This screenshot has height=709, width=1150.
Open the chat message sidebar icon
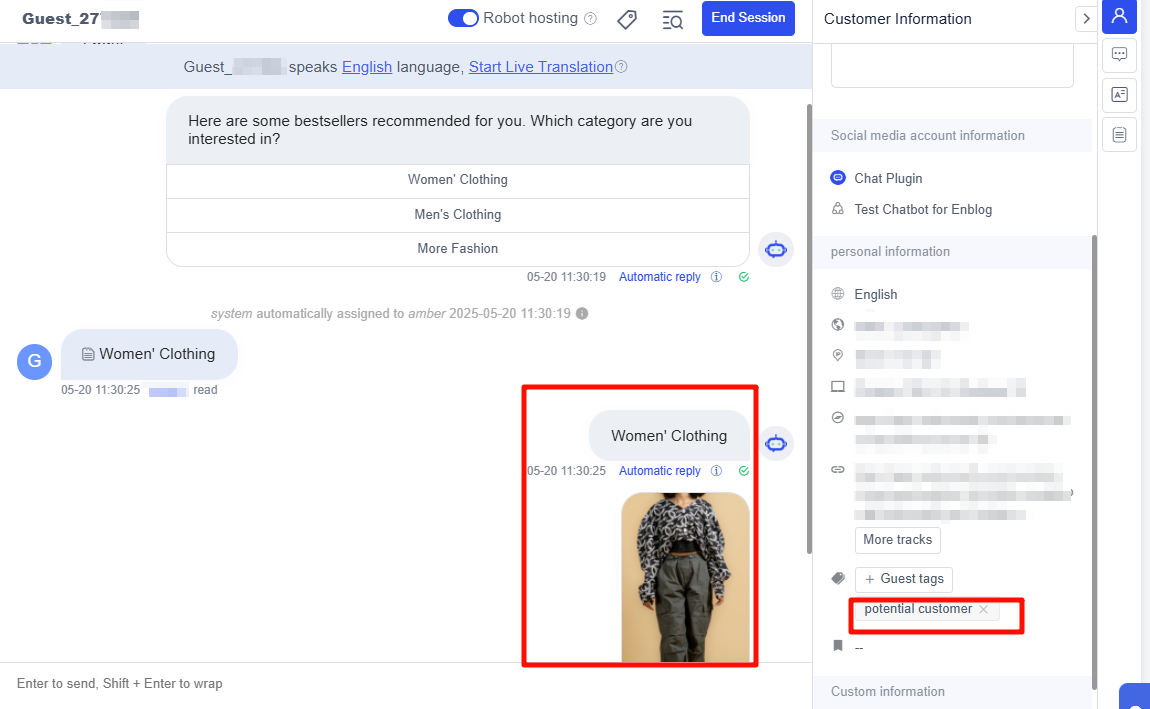point(1119,55)
